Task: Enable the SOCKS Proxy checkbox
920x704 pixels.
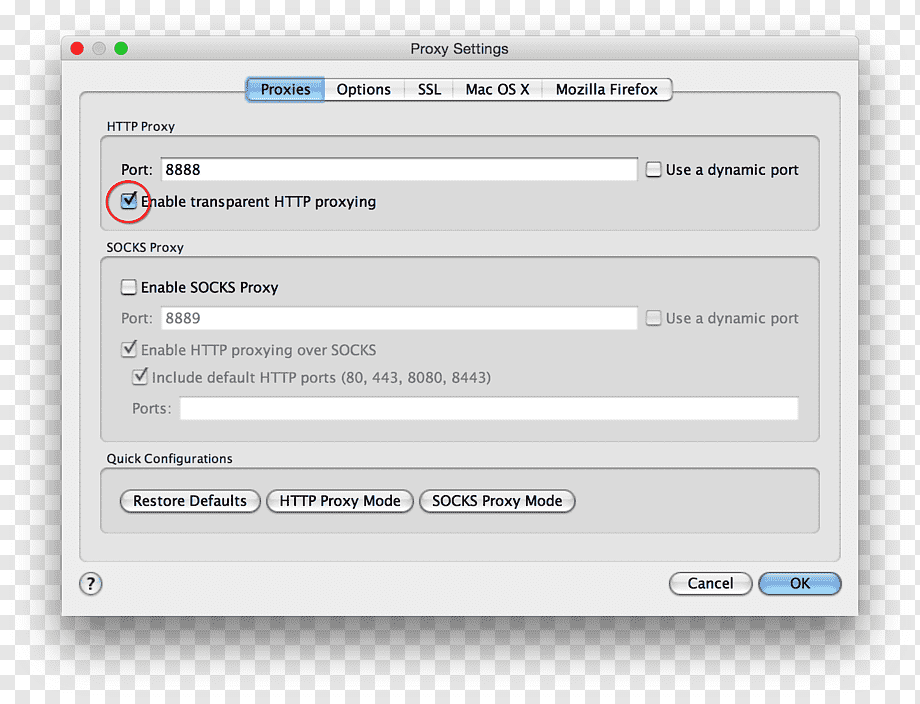Action: coord(128,287)
